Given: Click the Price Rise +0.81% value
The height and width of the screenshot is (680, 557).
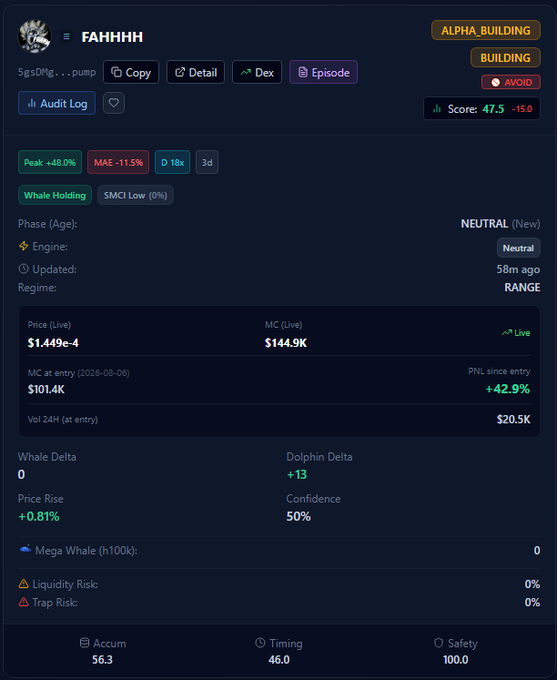Looking at the screenshot, I should 39,517.
